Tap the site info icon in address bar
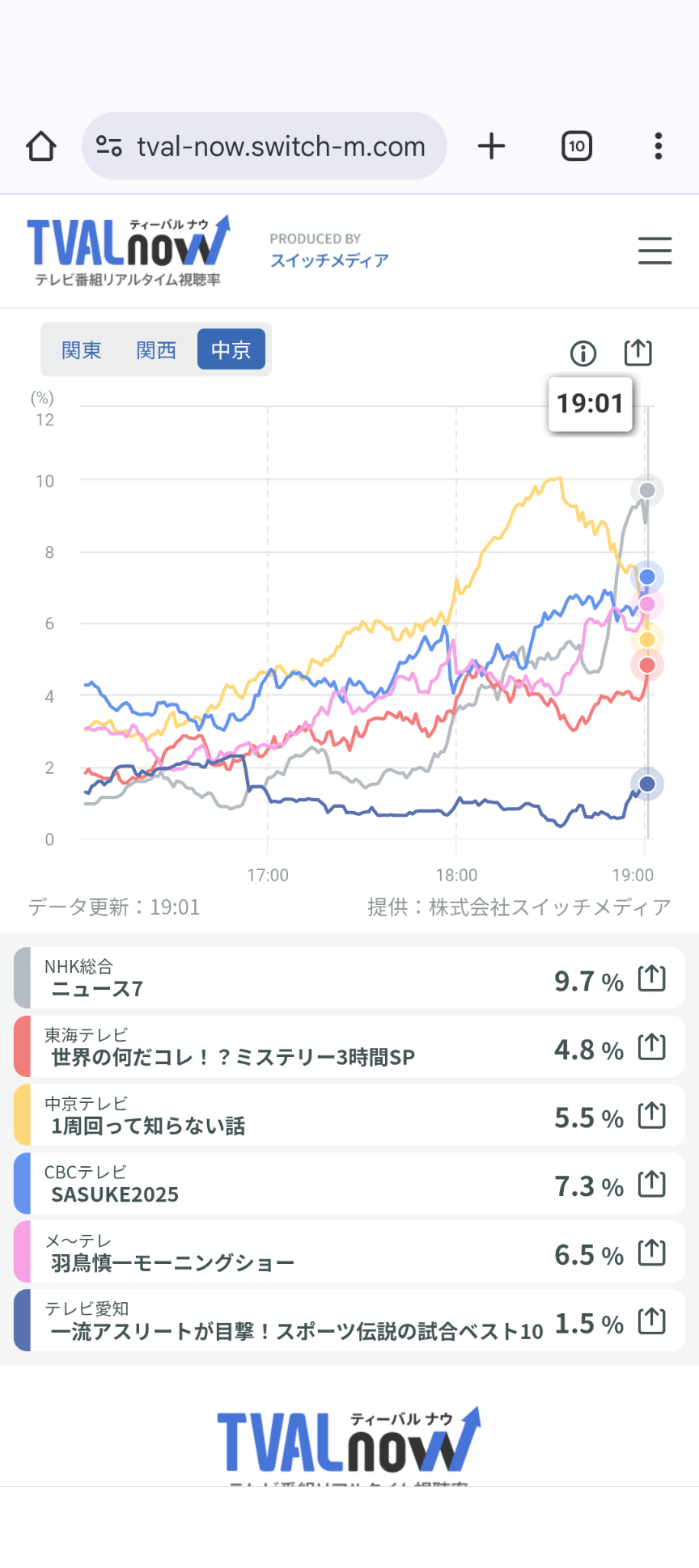 pos(109,146)
